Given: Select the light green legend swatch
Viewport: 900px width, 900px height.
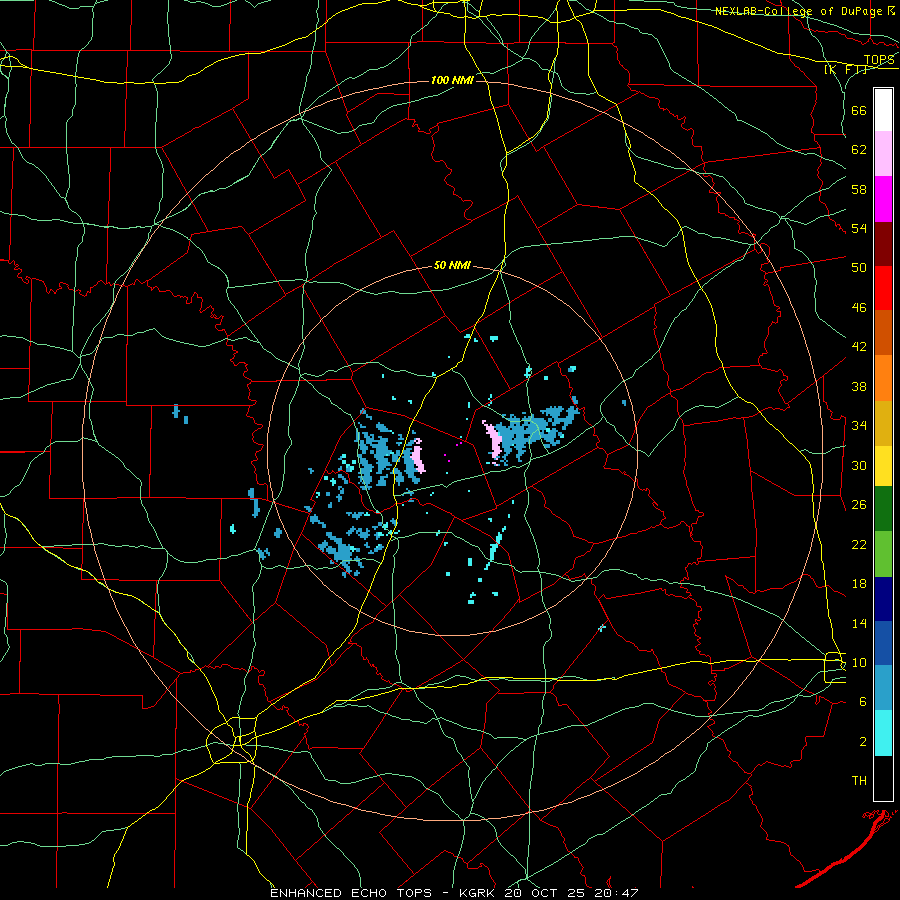Looking at the screenshot, I should coord(883,554).
